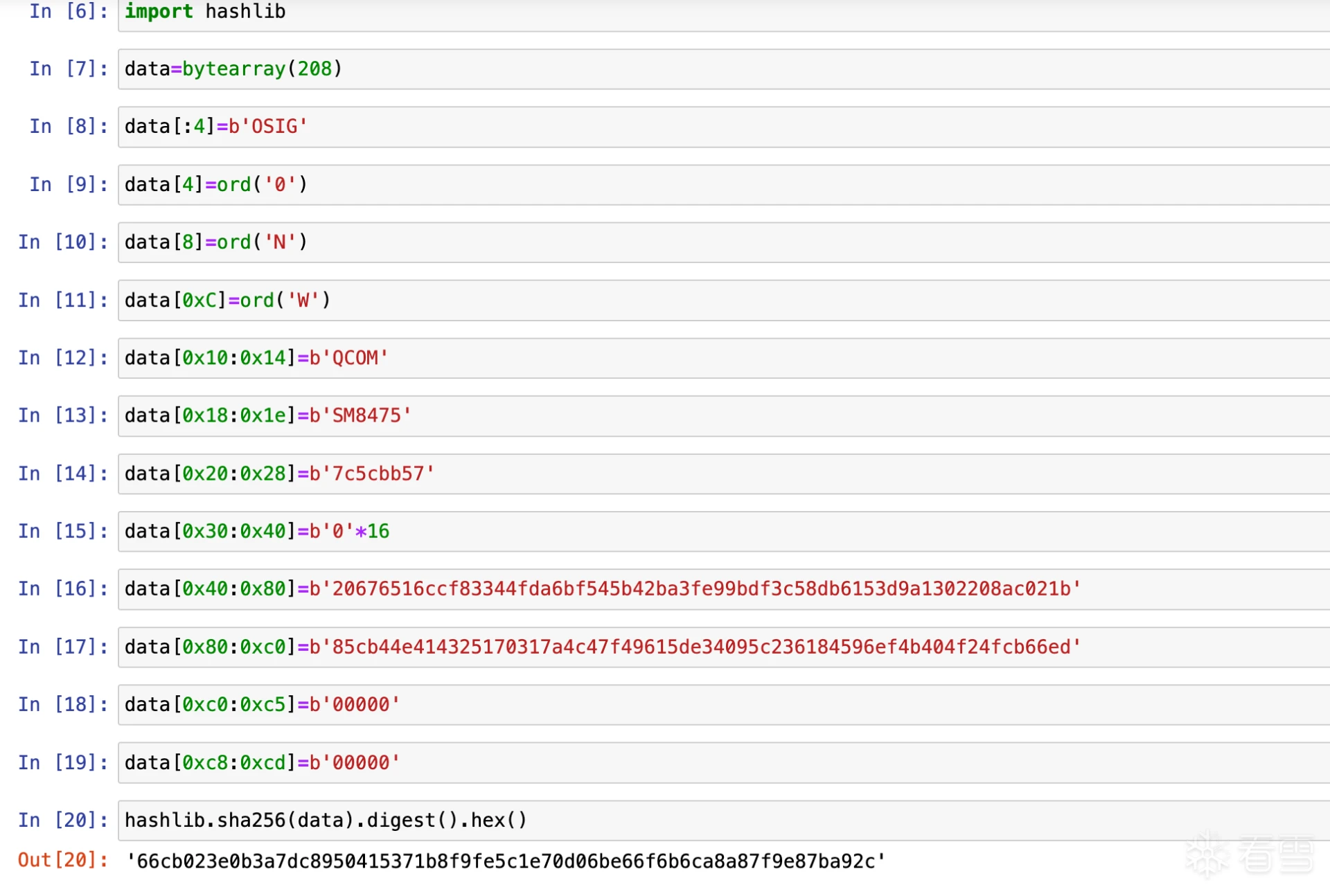
Task: Focus the cell with b'0'*16
Action: [x=724, y=531]
